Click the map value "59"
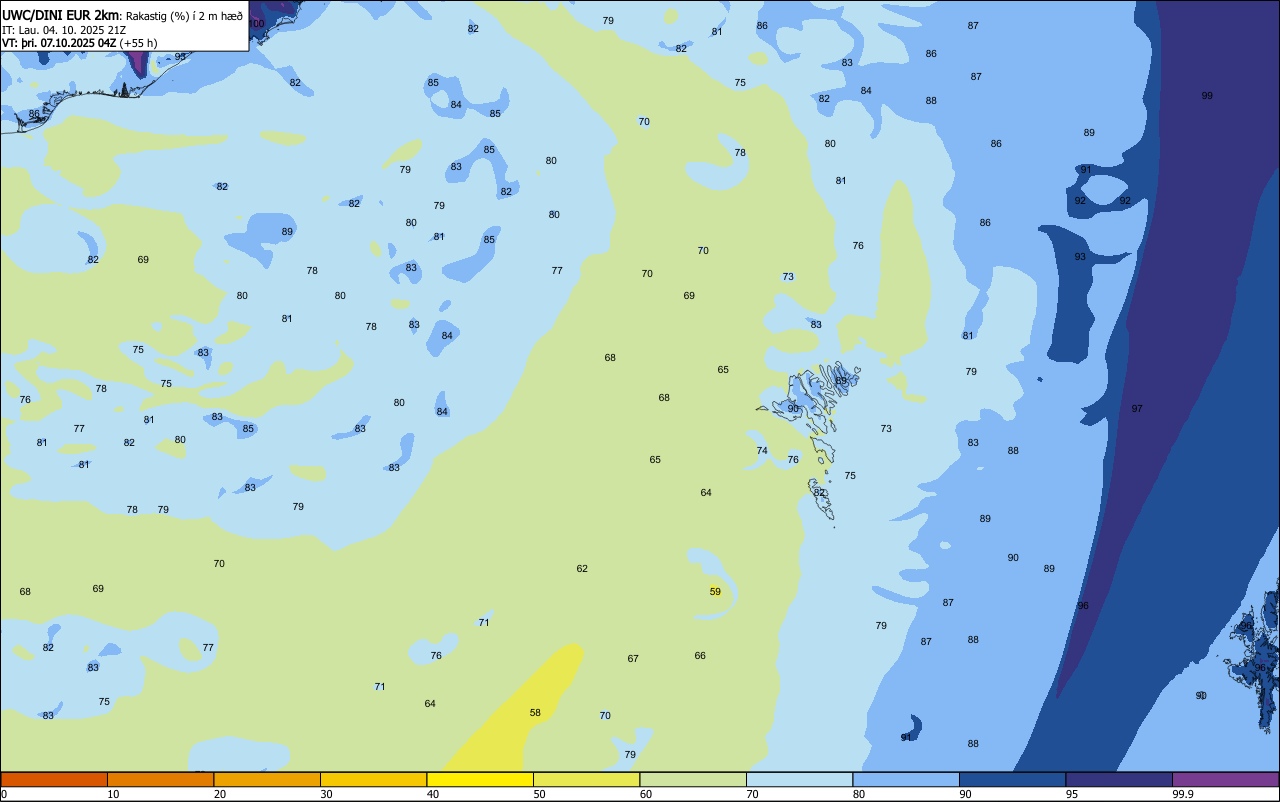1280x802 pixels. coord(715,591)
